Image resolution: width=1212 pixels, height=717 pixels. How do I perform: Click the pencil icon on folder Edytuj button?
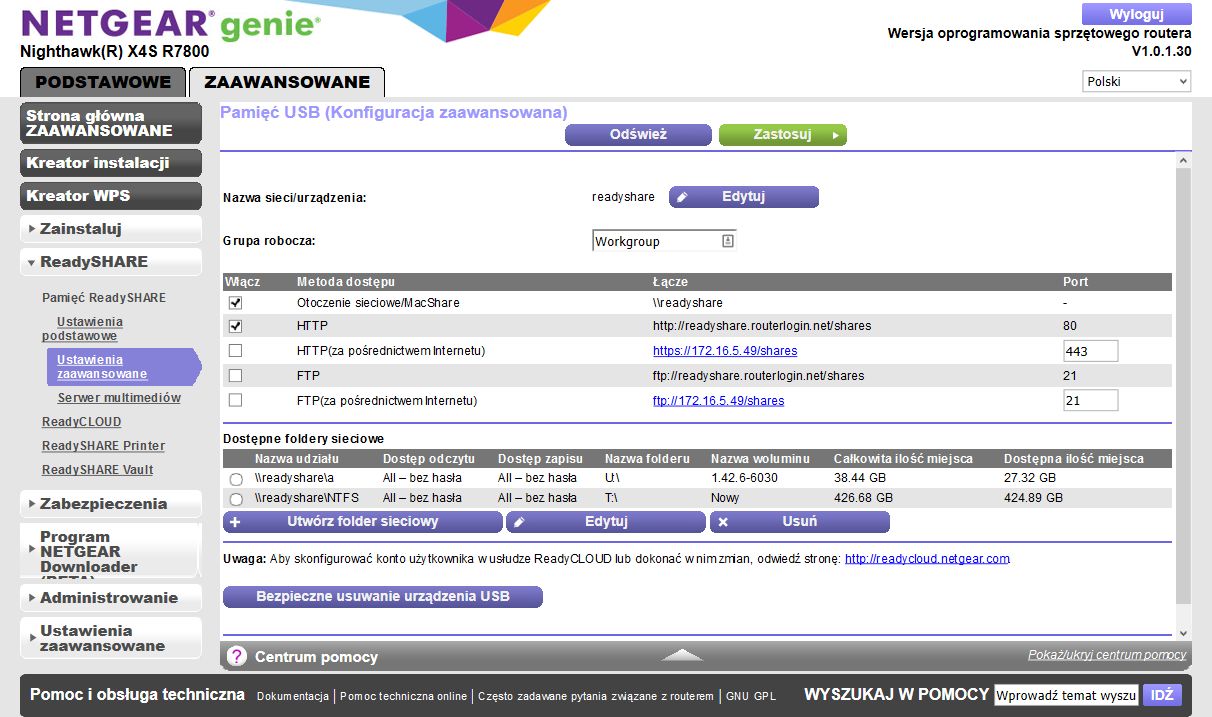[519, 522]
